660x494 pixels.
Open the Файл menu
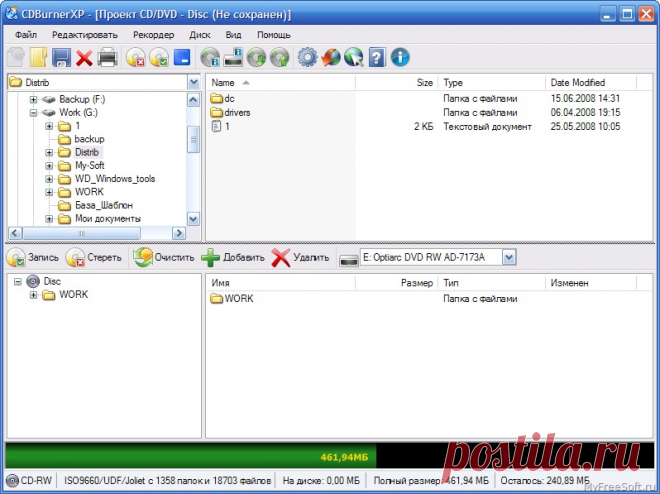26,35
